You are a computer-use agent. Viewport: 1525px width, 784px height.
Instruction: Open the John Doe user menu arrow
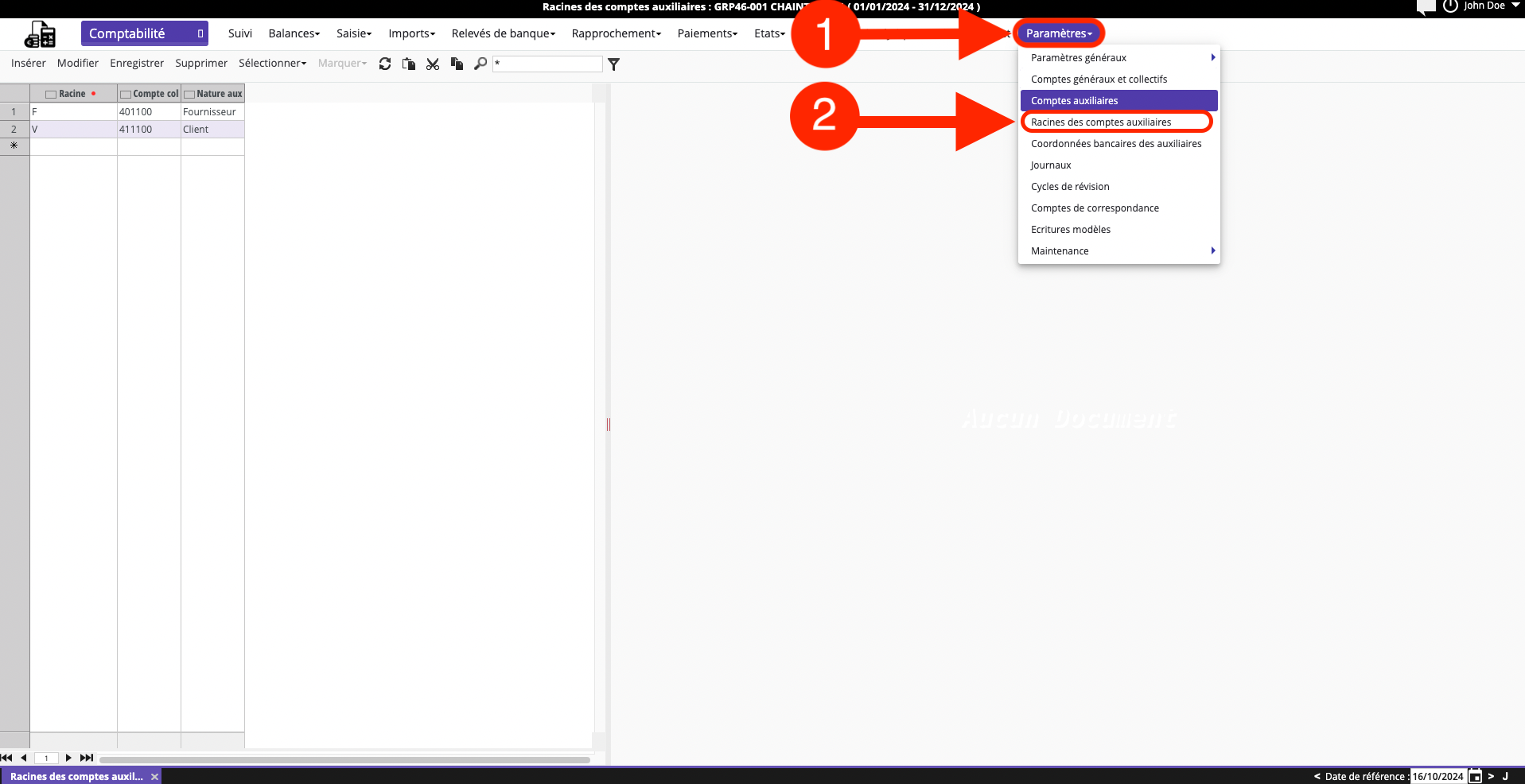click(1515, 6)
